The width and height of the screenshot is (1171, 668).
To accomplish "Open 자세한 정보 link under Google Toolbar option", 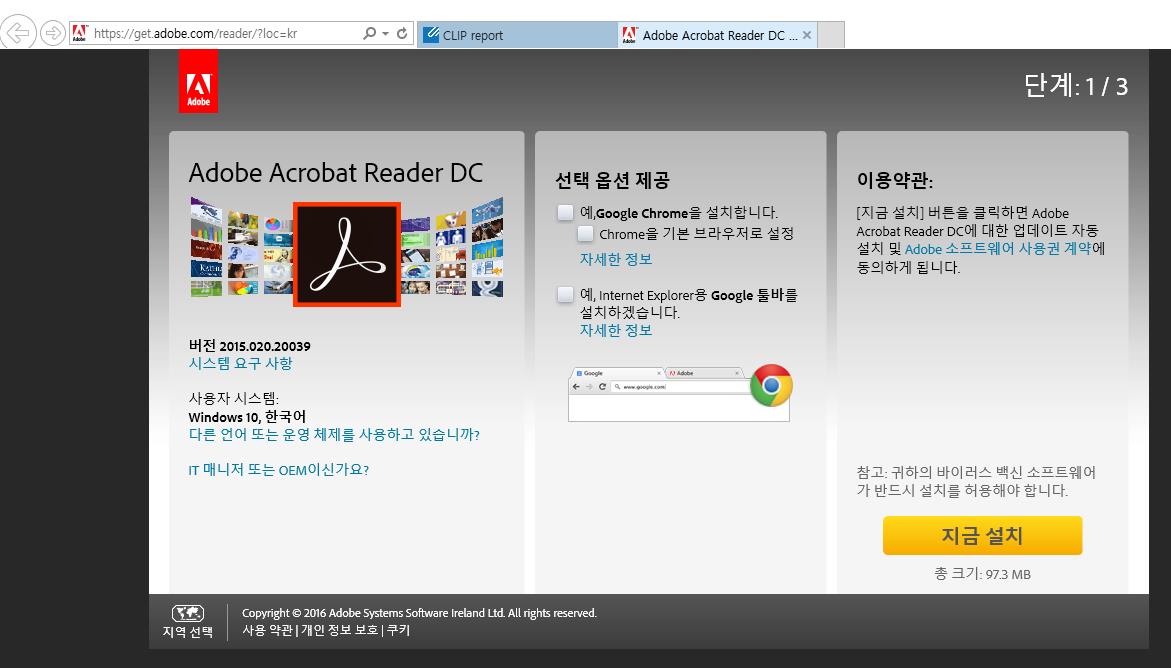I will [616, 330].
